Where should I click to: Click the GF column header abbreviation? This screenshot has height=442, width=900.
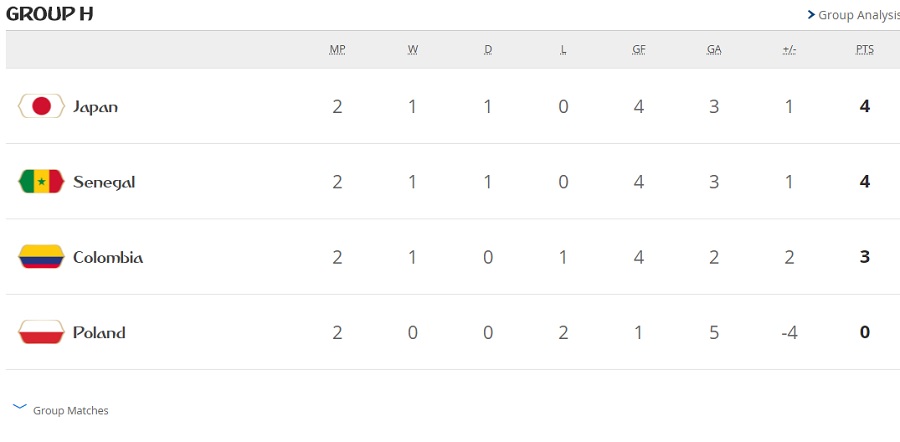click(638, 50)
